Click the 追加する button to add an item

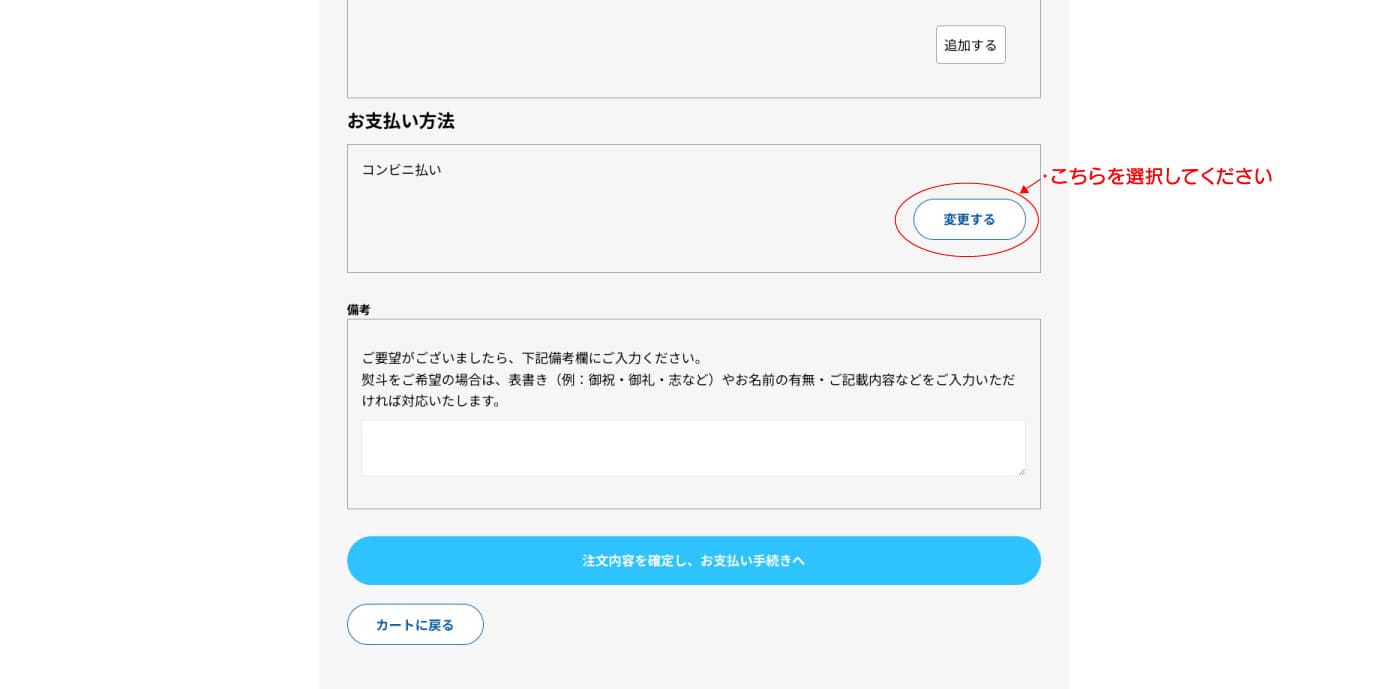tap(969, 44)
